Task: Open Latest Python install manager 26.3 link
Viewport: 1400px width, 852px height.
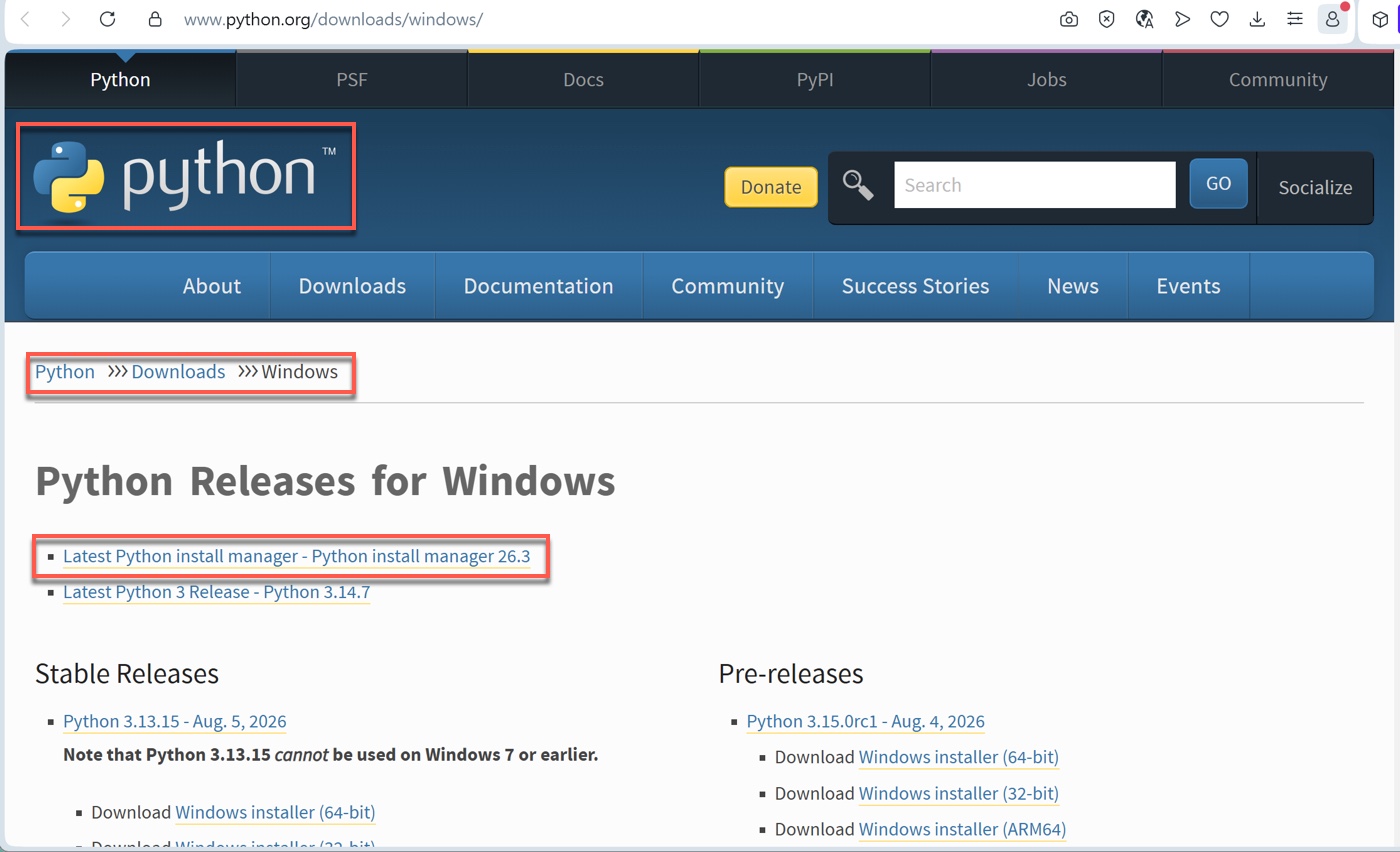Action: [296, 556]
